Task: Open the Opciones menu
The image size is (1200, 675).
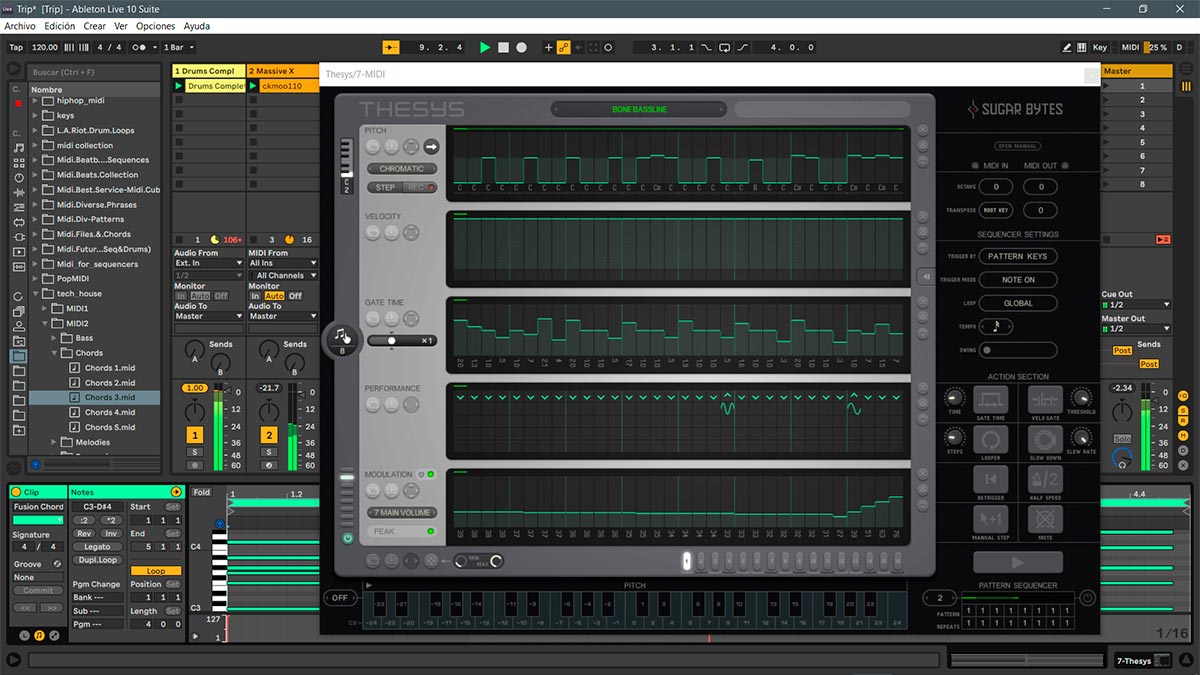Action: (x=155, y=26)
